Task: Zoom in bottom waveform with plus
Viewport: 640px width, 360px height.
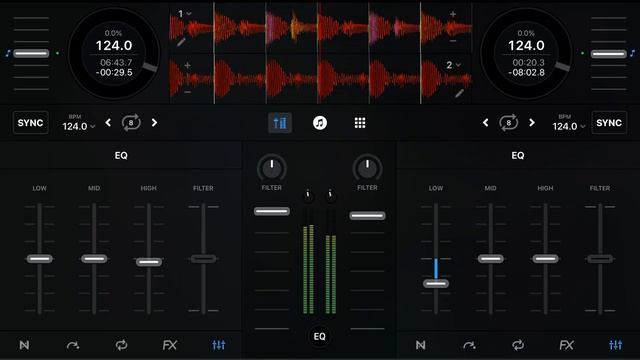Action: (x=187, y=65)
